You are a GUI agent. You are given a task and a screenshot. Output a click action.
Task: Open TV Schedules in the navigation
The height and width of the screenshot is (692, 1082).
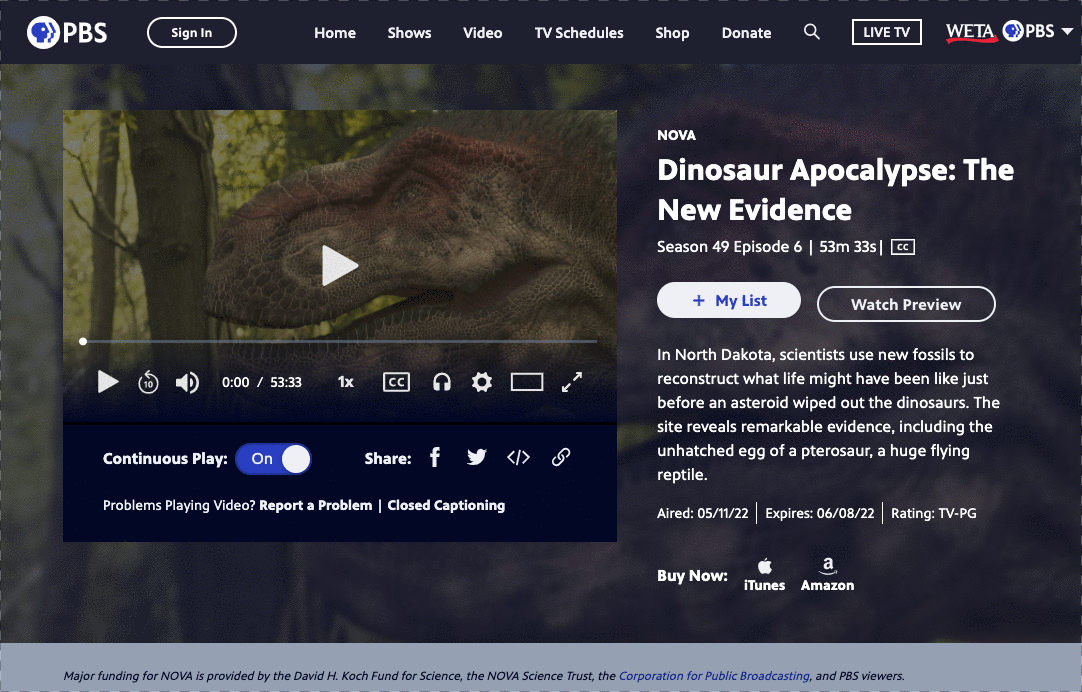tap(579, 32)
